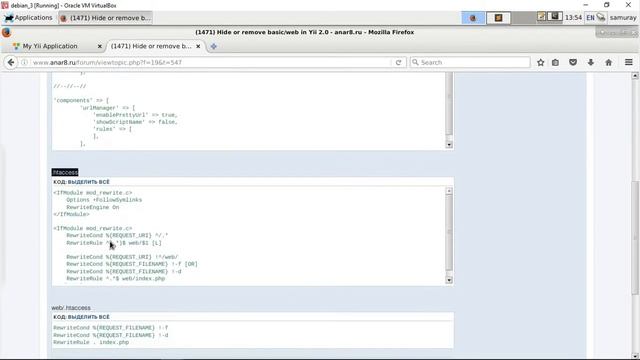640x360 pixels.
Task: Open the downloads arrow icon
Action: (x=591, y=62)
